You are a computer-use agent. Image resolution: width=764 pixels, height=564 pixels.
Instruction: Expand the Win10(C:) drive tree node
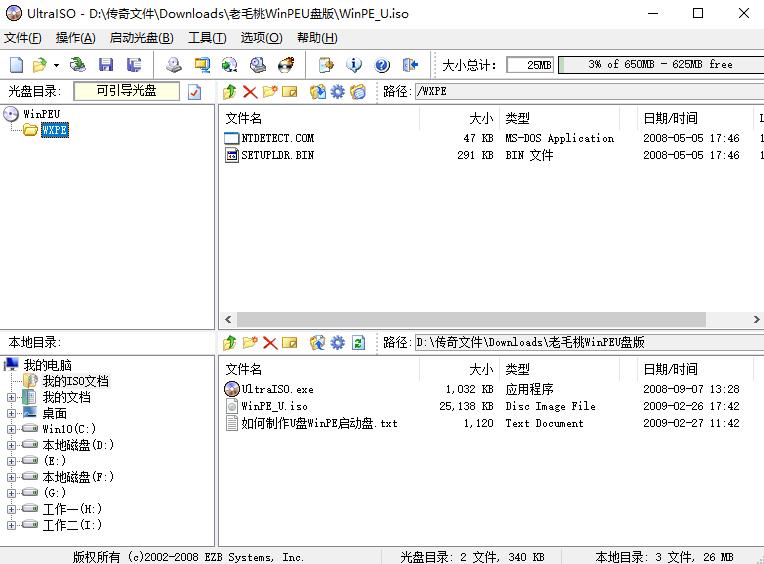[12, 429]
